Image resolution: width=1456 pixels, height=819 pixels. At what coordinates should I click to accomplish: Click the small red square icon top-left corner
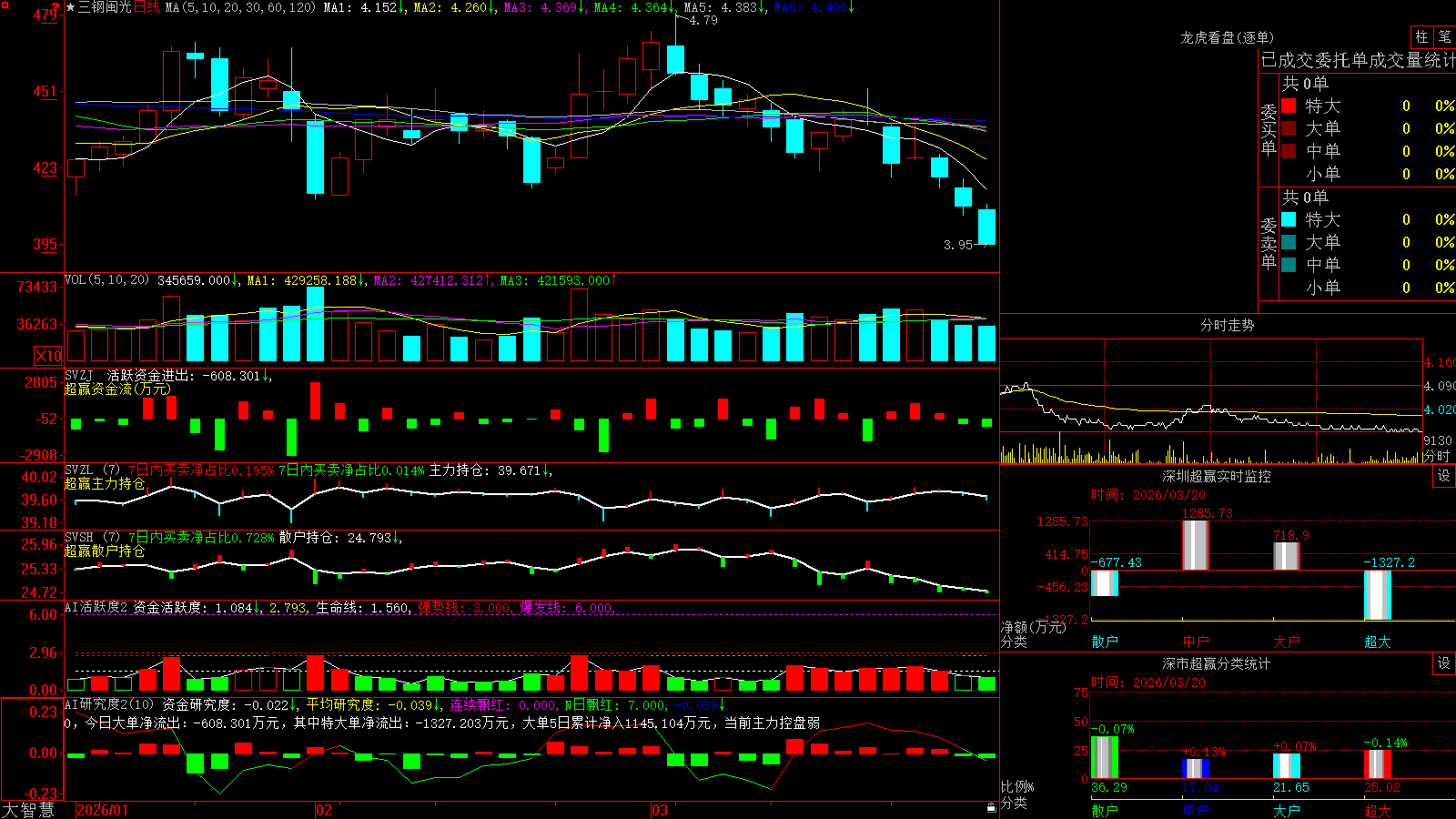tap(4, 4)
